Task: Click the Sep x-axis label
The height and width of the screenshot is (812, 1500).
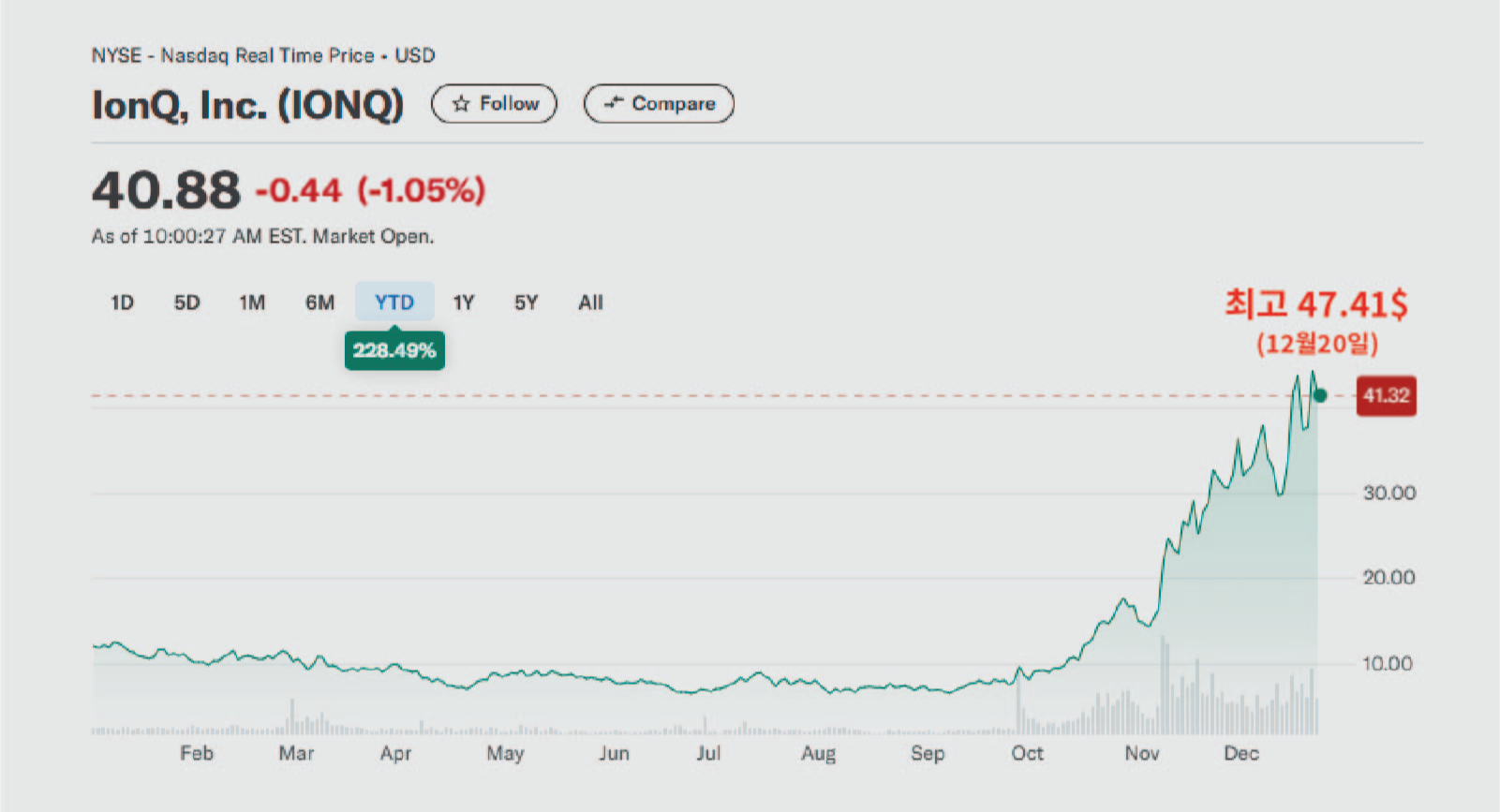Action: pos(928,754)
